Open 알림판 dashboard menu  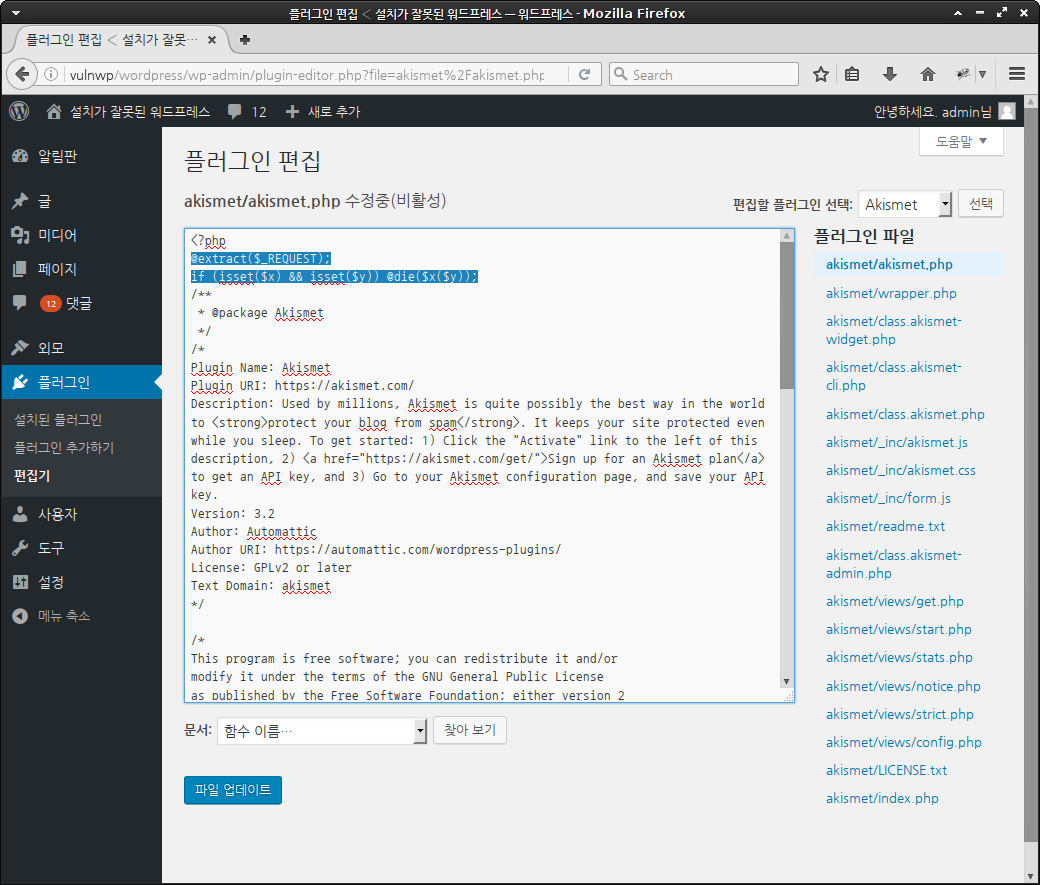tap(81, 157)
